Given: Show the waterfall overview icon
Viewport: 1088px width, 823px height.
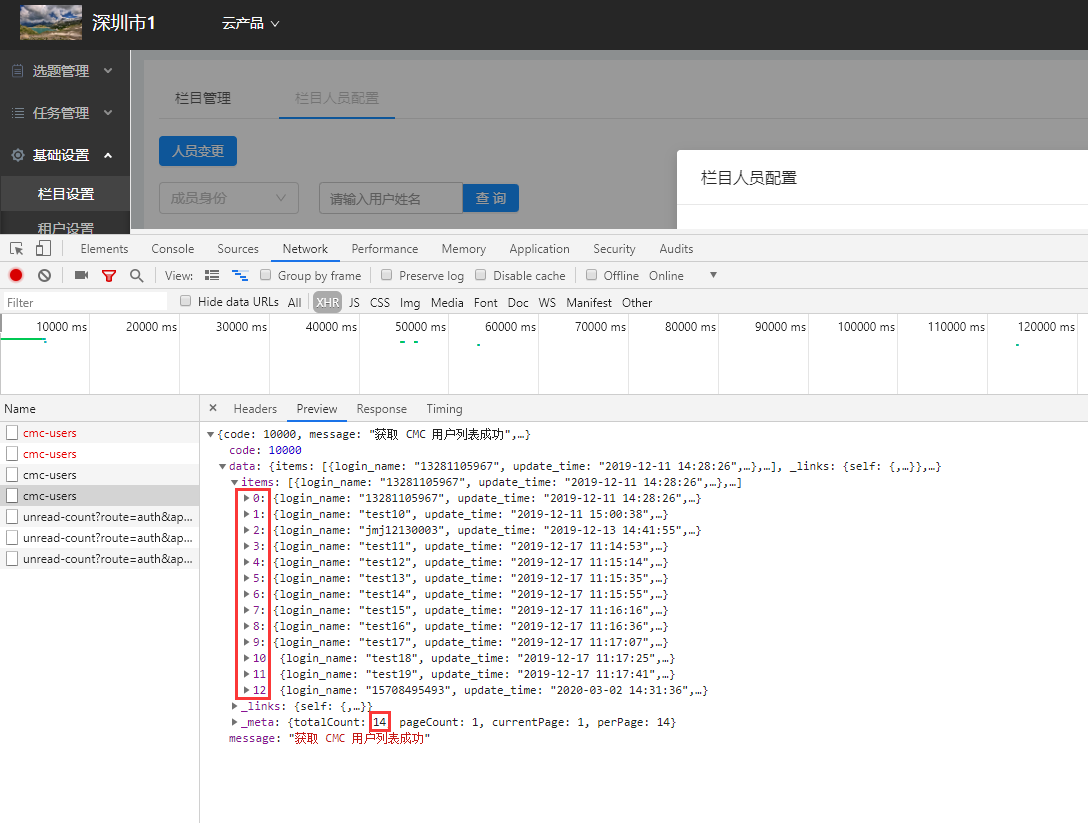Looking at the screenshot, I should coord(239,276).
